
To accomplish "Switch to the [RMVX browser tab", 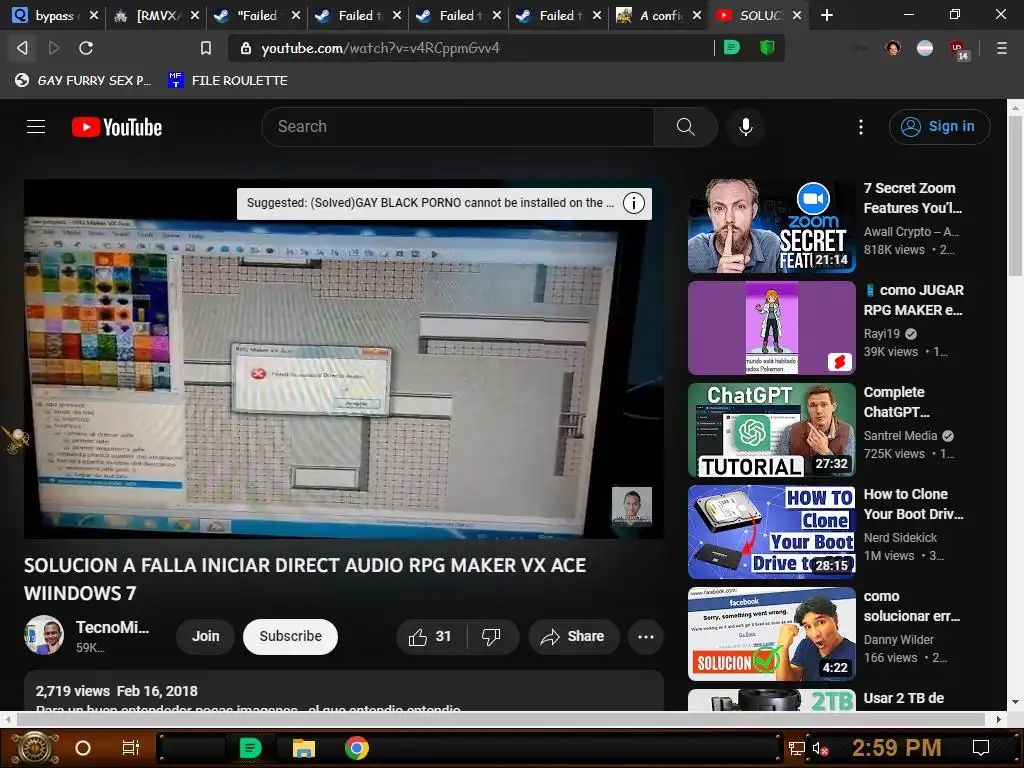I will [x=155, y=15].
